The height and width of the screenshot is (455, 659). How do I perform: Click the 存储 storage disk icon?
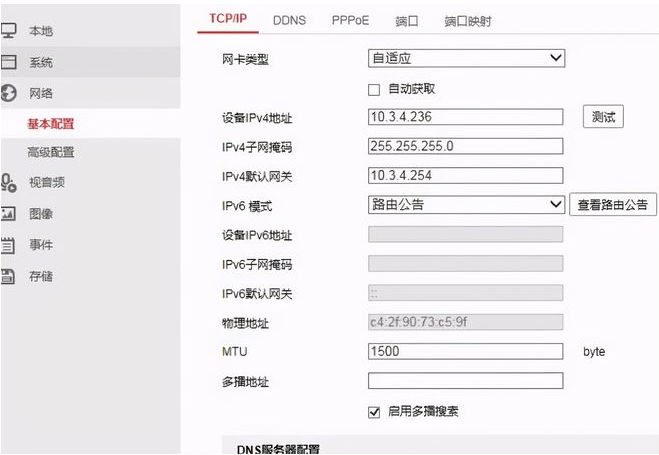coord(9,275)
